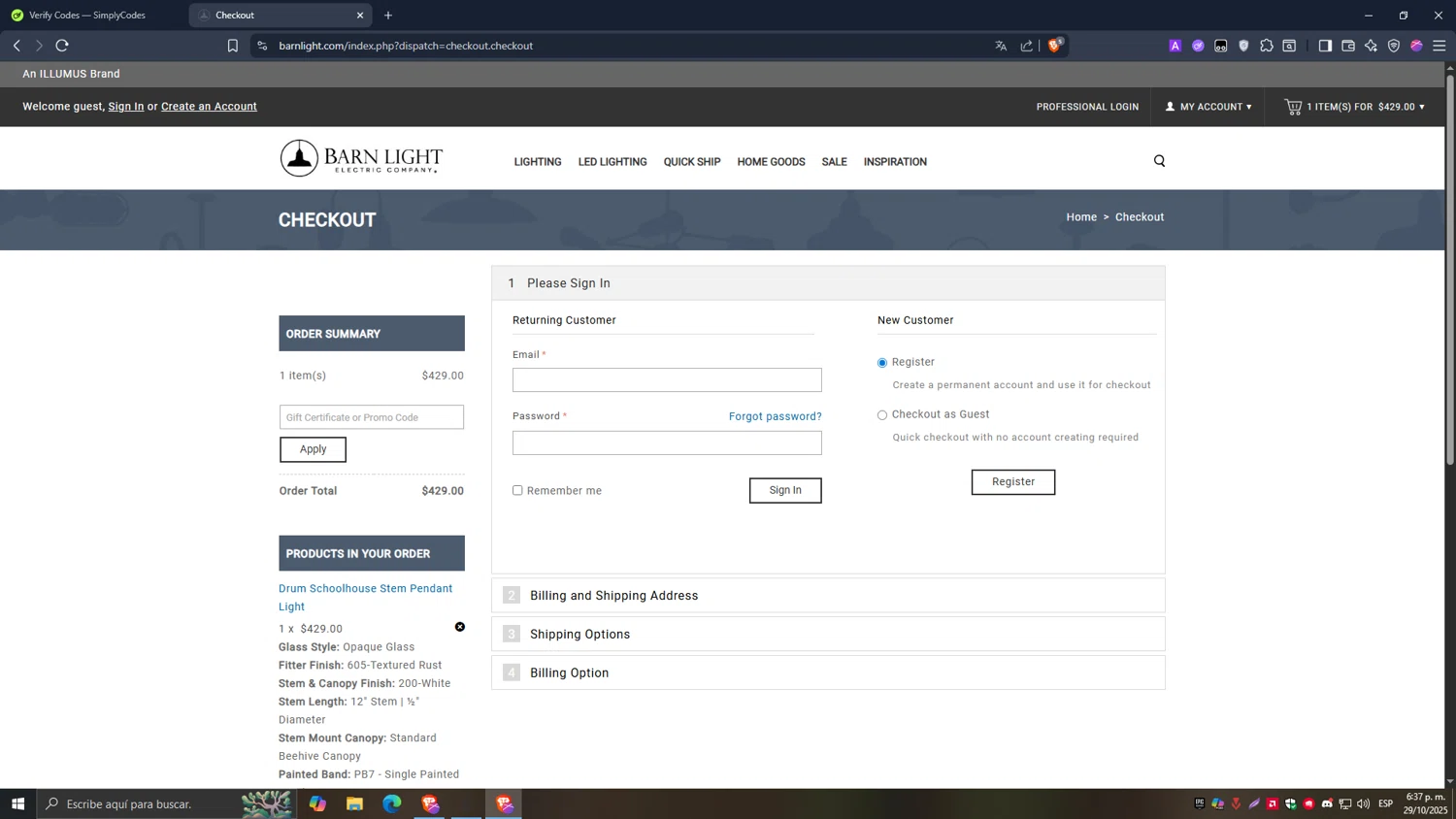1456x819 pixels.
Task: Open the Lighting menu
Action: coord(538,162)
